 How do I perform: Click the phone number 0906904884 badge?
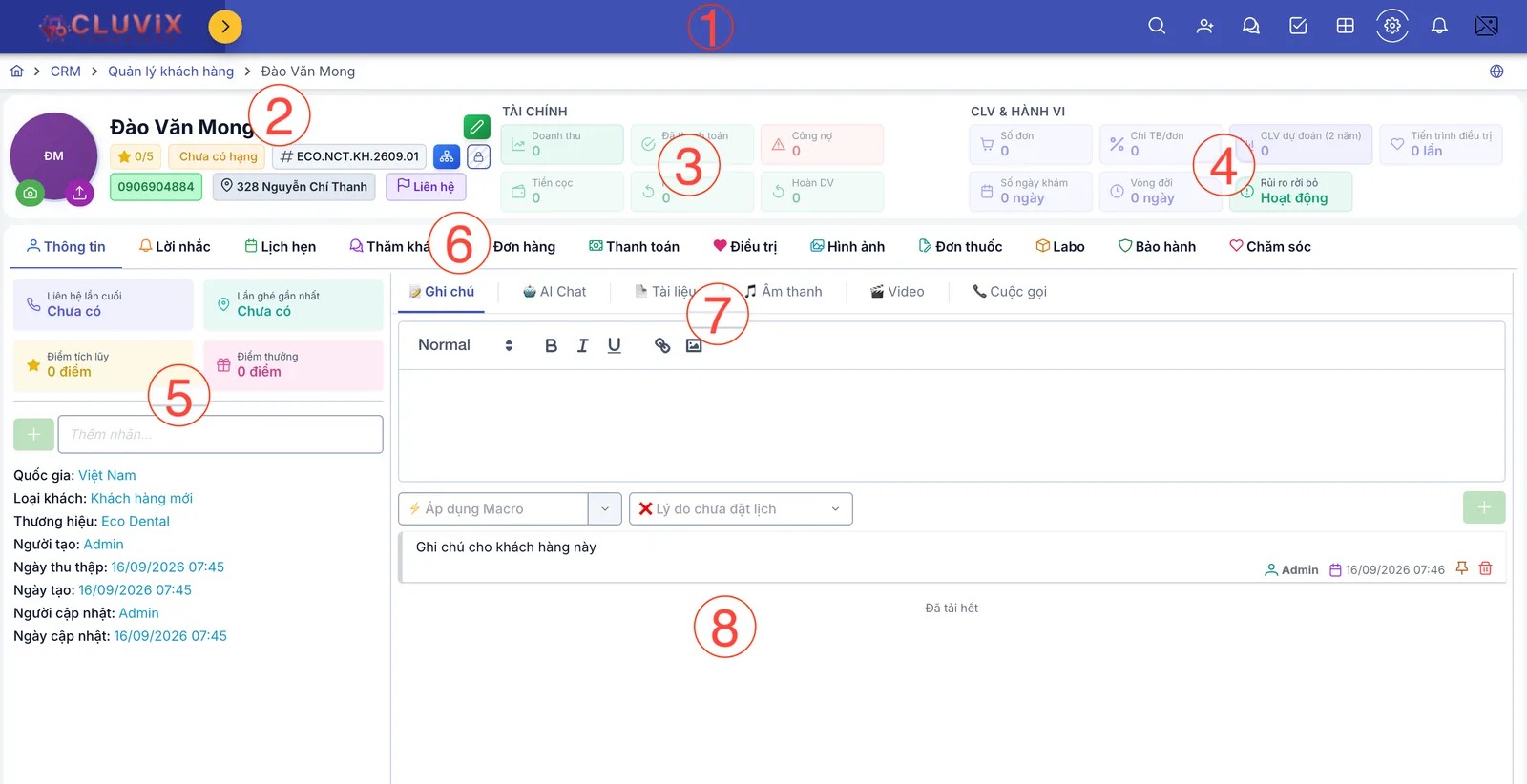click(157, 186)
